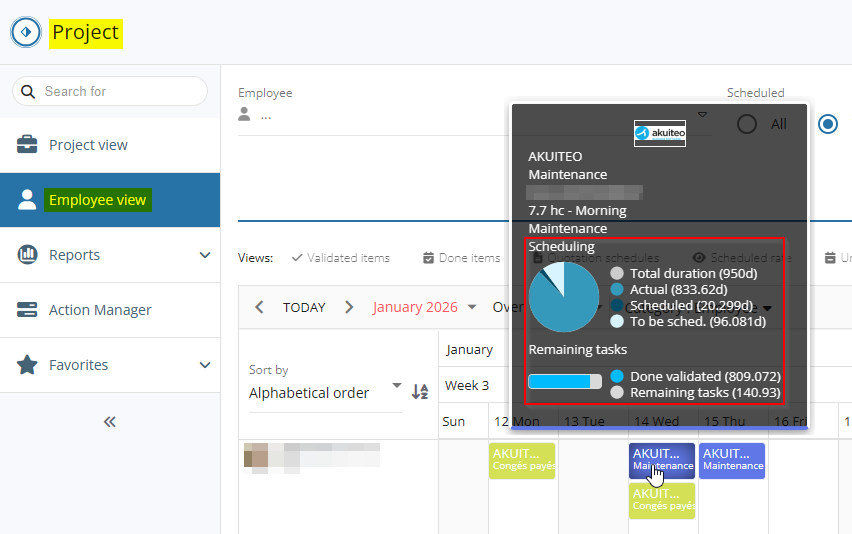Expand the Reports menu chevron
The image size is (852, 534).
coord(205,255)
